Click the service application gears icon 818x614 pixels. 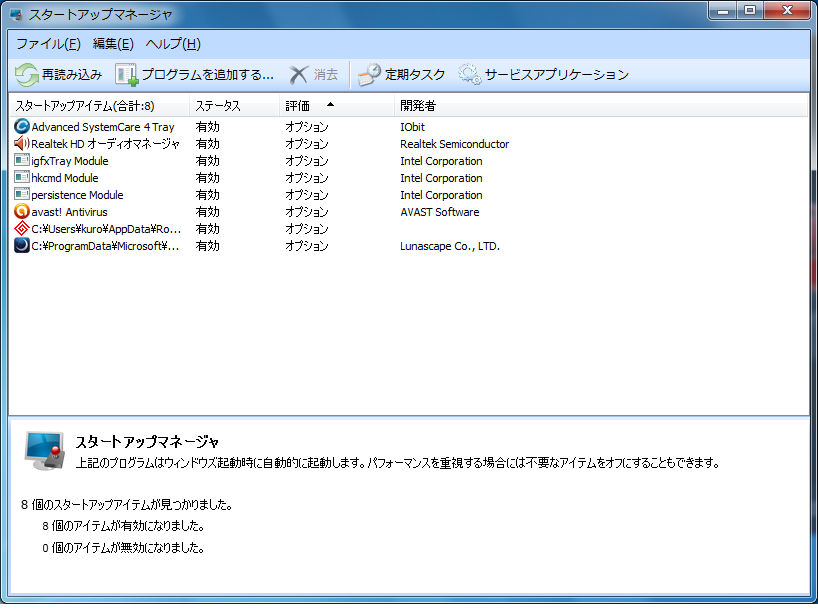click(470, 75)
